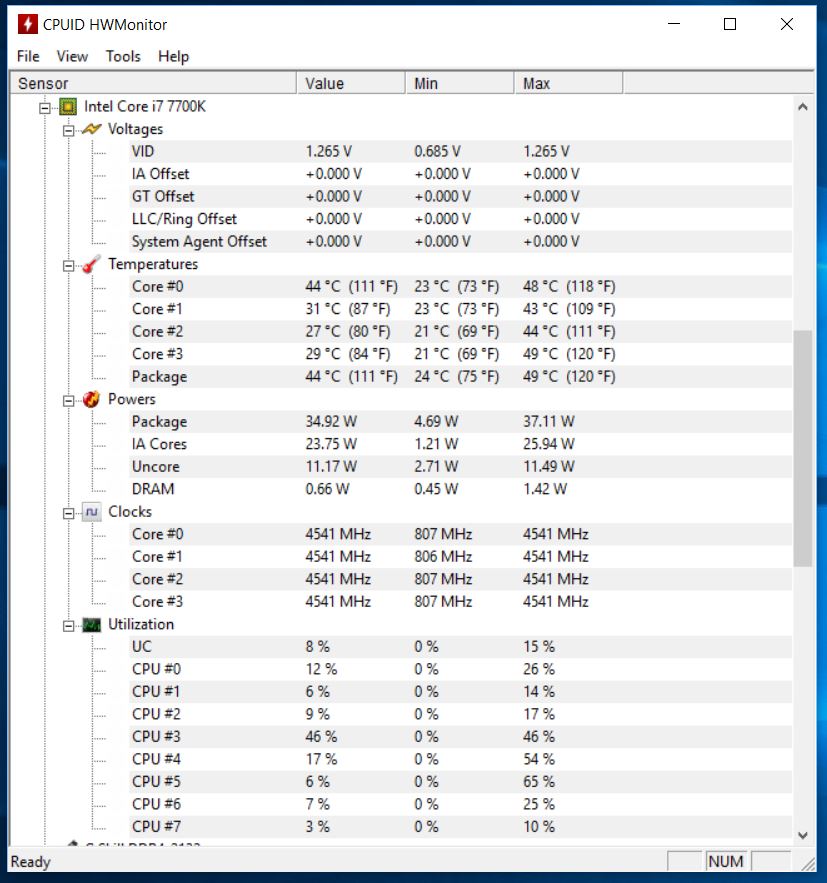Select the CPU #5 utilization row
827x883 pixels.
(x=460, y=782)
